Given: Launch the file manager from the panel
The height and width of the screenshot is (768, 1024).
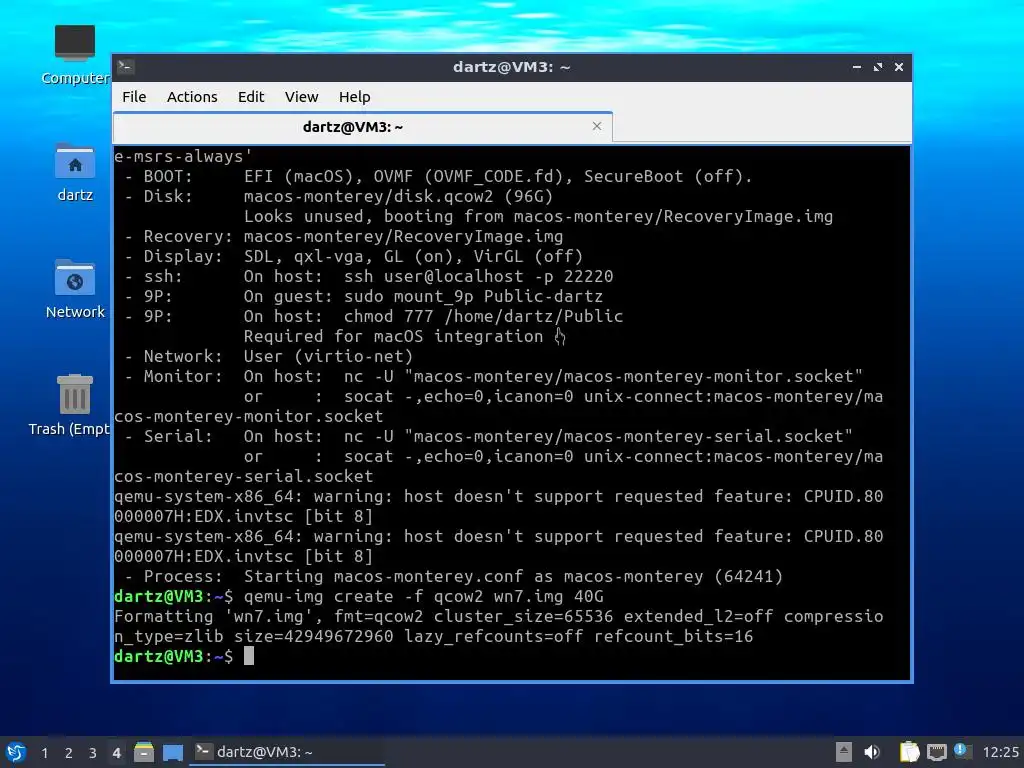Looking at the screenshot, I should [x=144, y=752].
